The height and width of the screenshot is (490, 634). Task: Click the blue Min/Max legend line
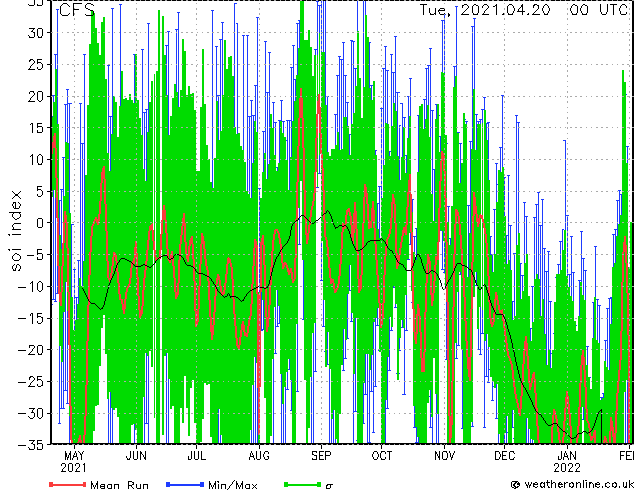(x=185, y=484)
